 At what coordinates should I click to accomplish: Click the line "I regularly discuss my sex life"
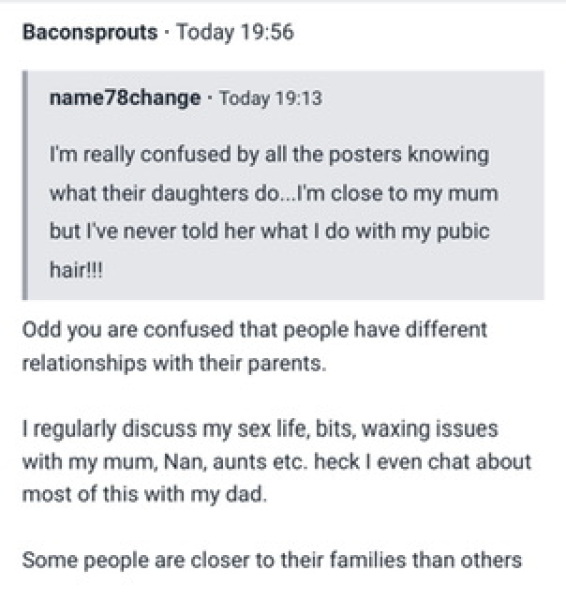(x=260, y=429)
